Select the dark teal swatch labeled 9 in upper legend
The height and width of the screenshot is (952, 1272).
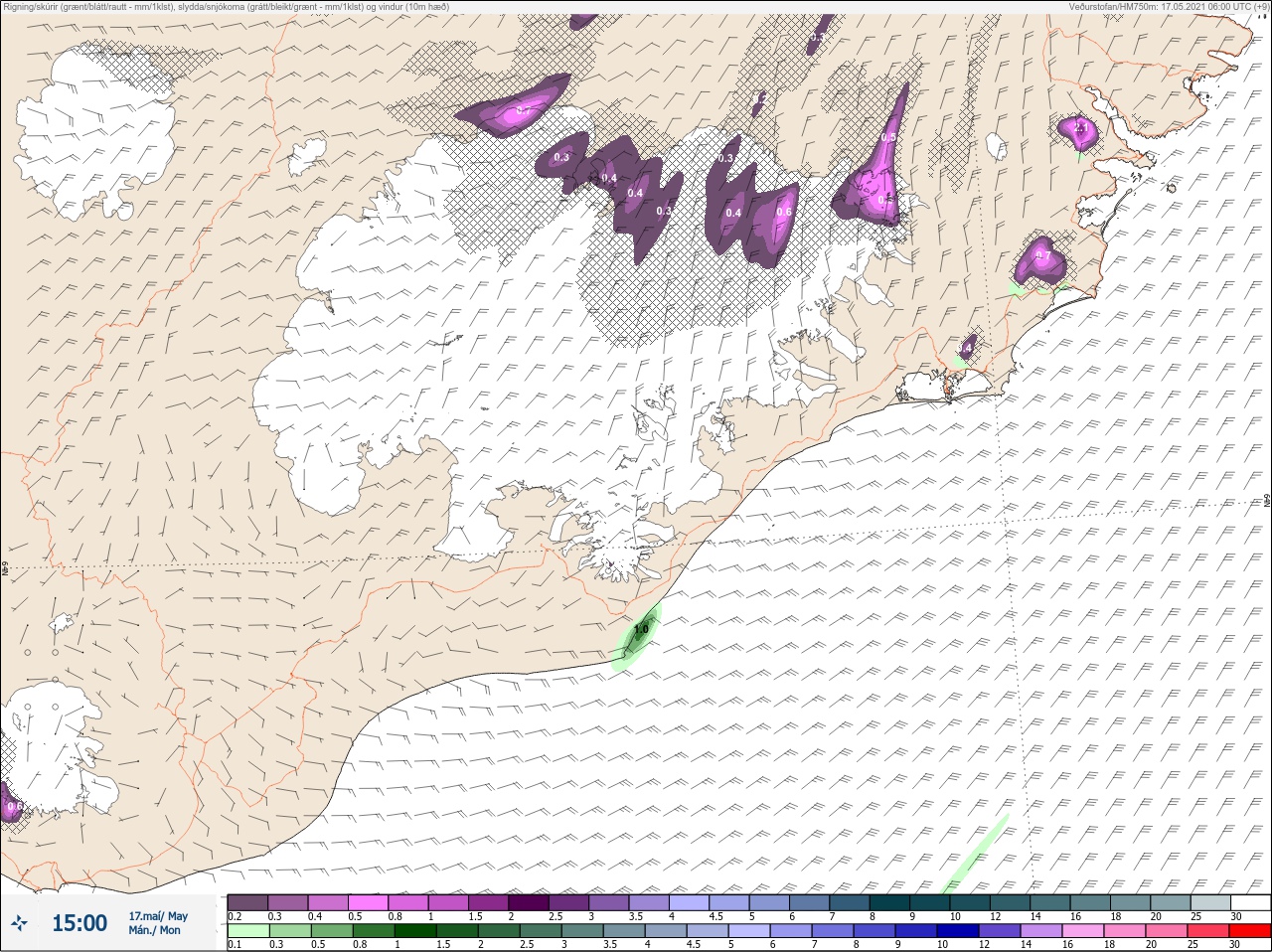click(x=930, y=902)
